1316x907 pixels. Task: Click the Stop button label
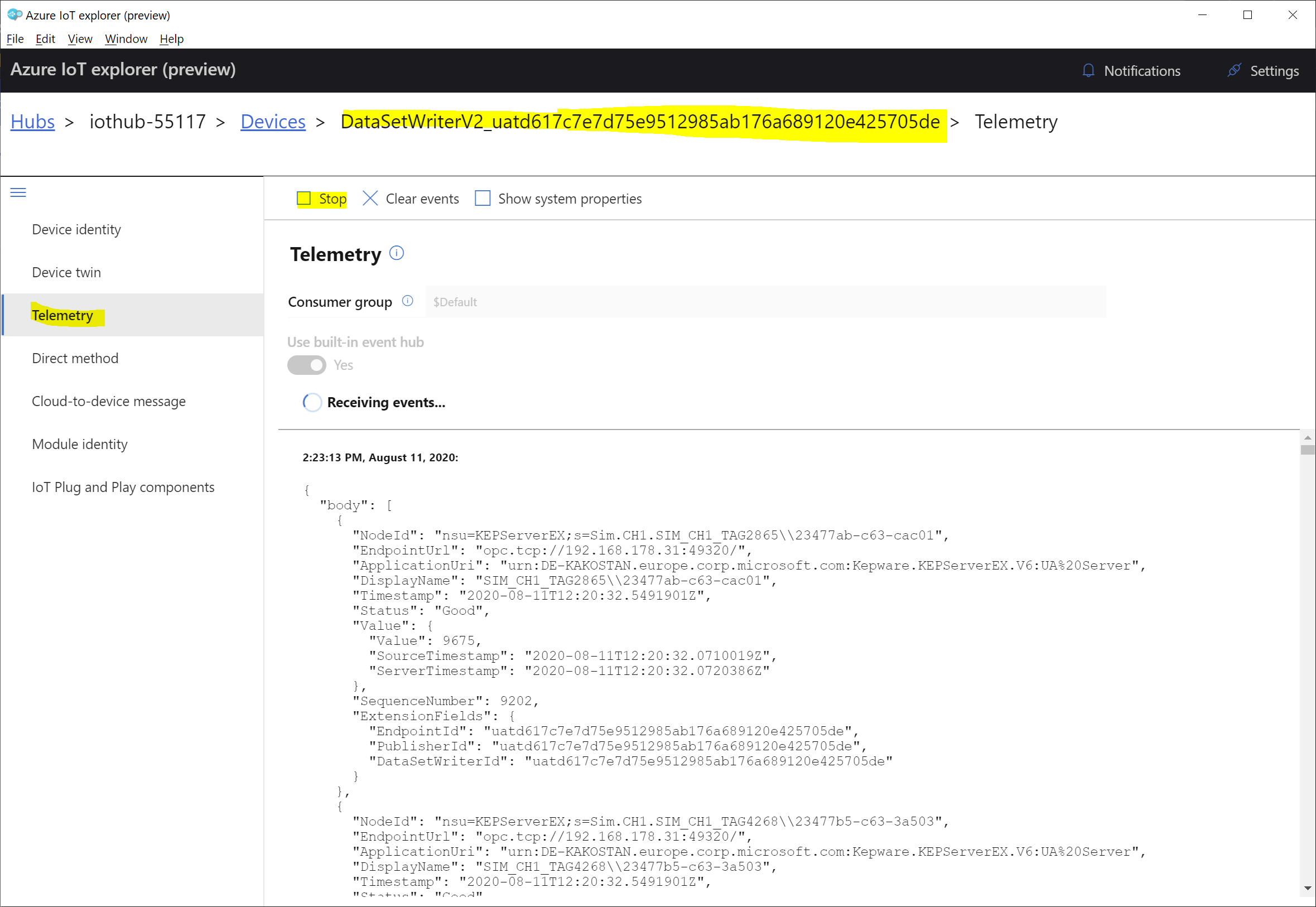[332, 199]
